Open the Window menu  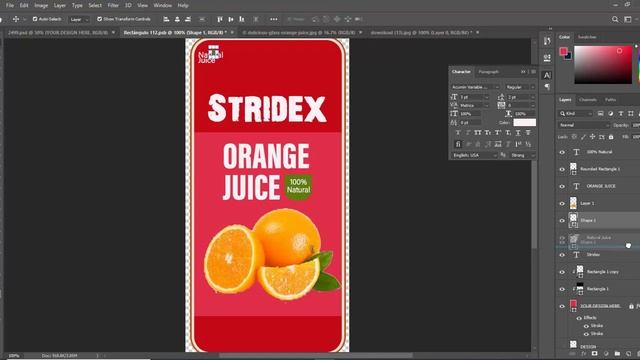coord(162,6)
